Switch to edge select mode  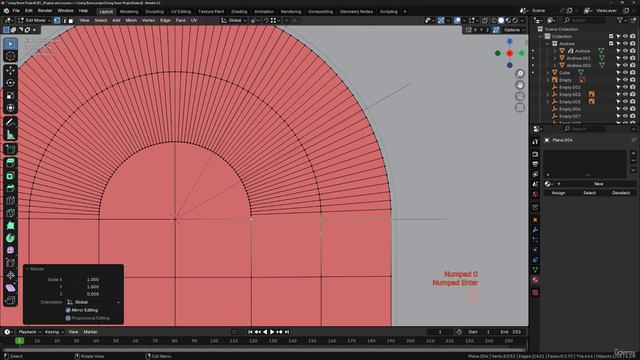64,20
